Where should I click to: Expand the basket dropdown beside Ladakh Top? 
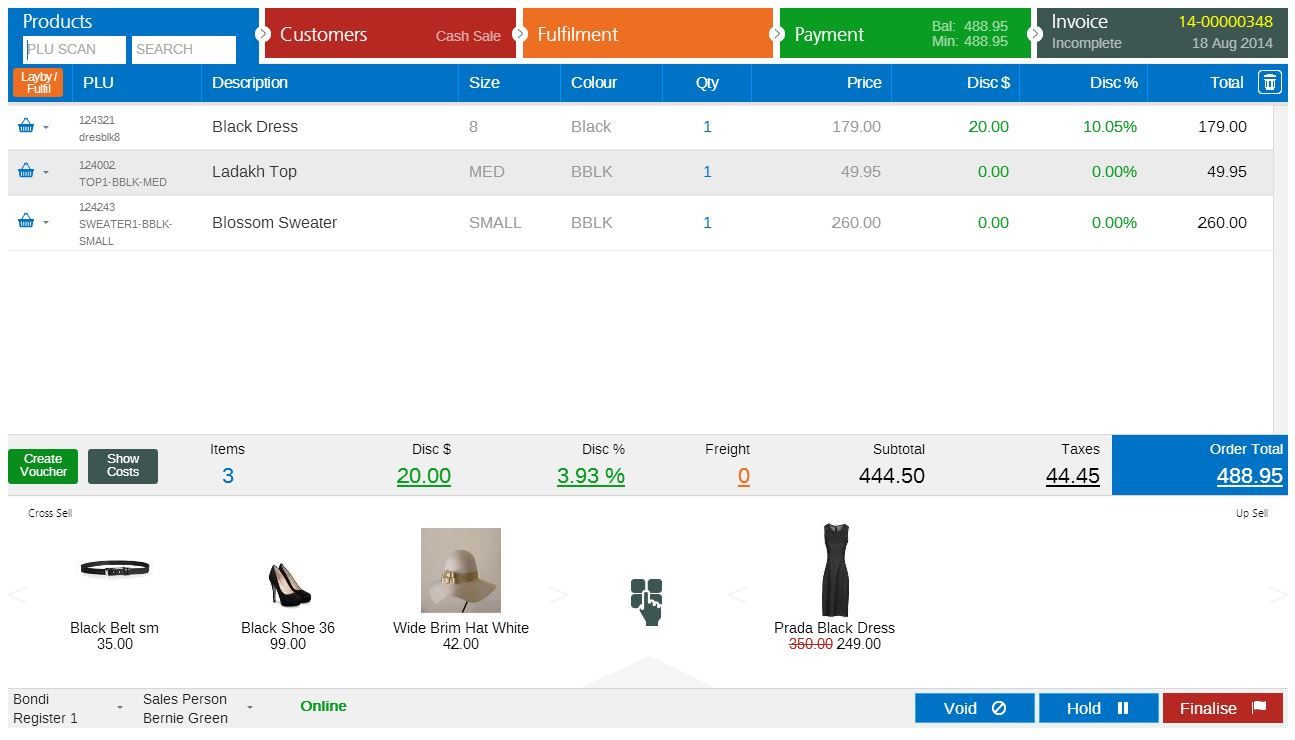47,171
